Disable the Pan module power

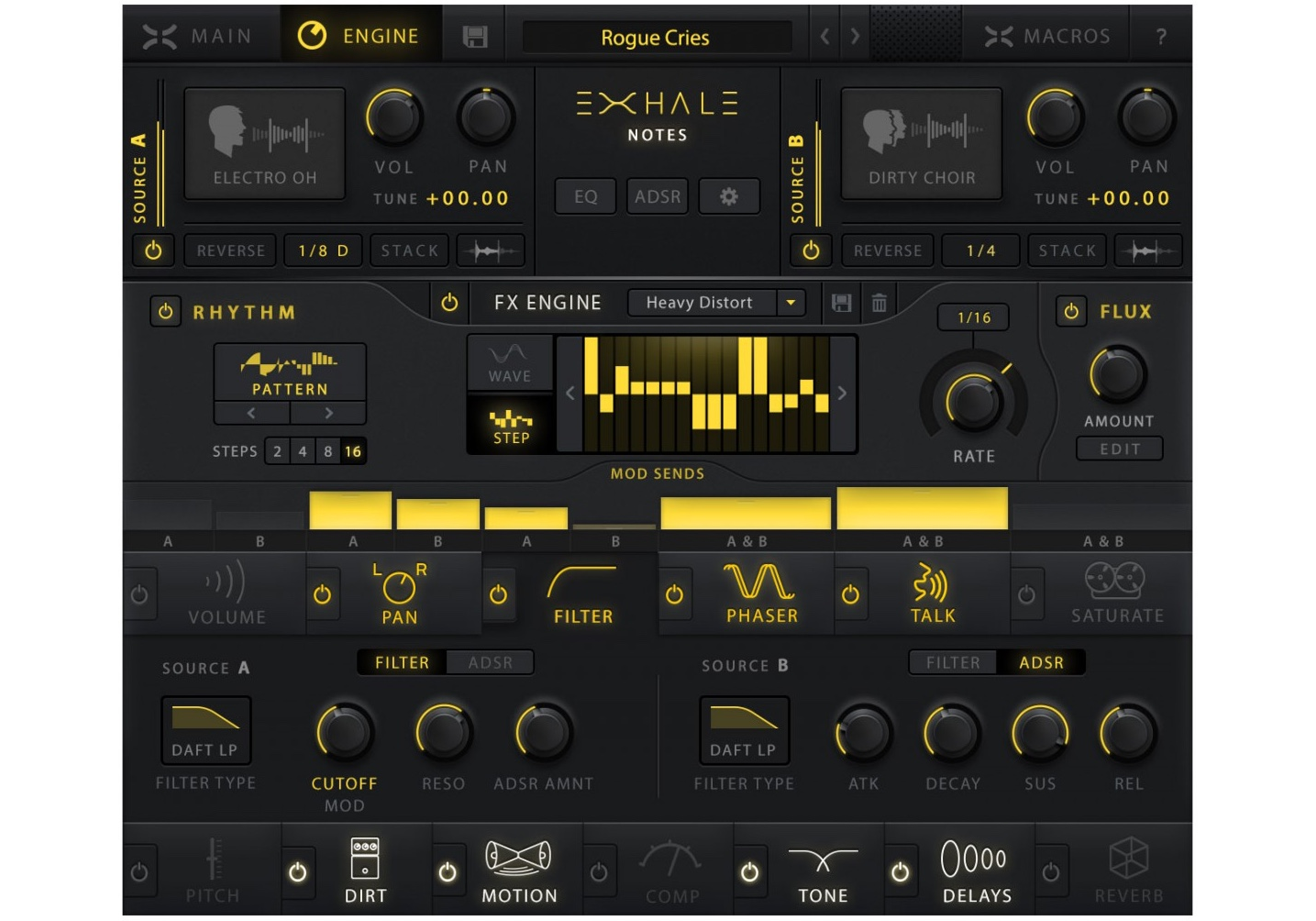(322, 594)
